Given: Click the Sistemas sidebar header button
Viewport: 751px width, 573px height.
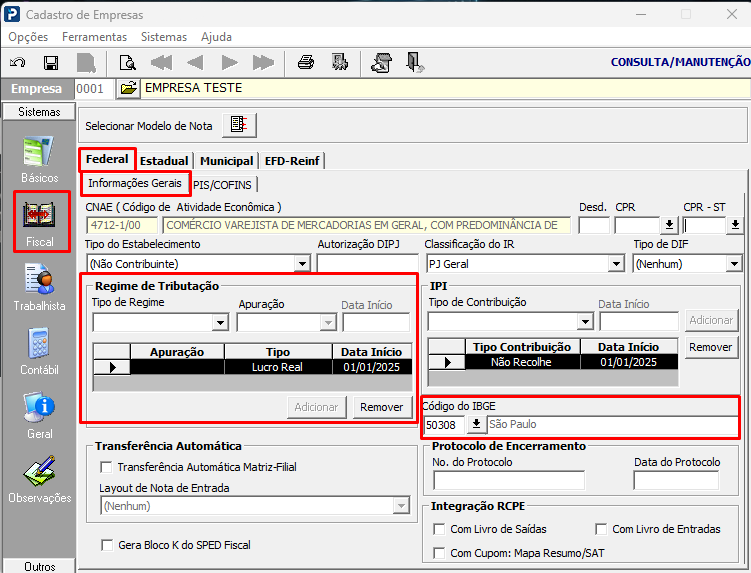Looking at the screenshot, I should (x=39, y=112).
